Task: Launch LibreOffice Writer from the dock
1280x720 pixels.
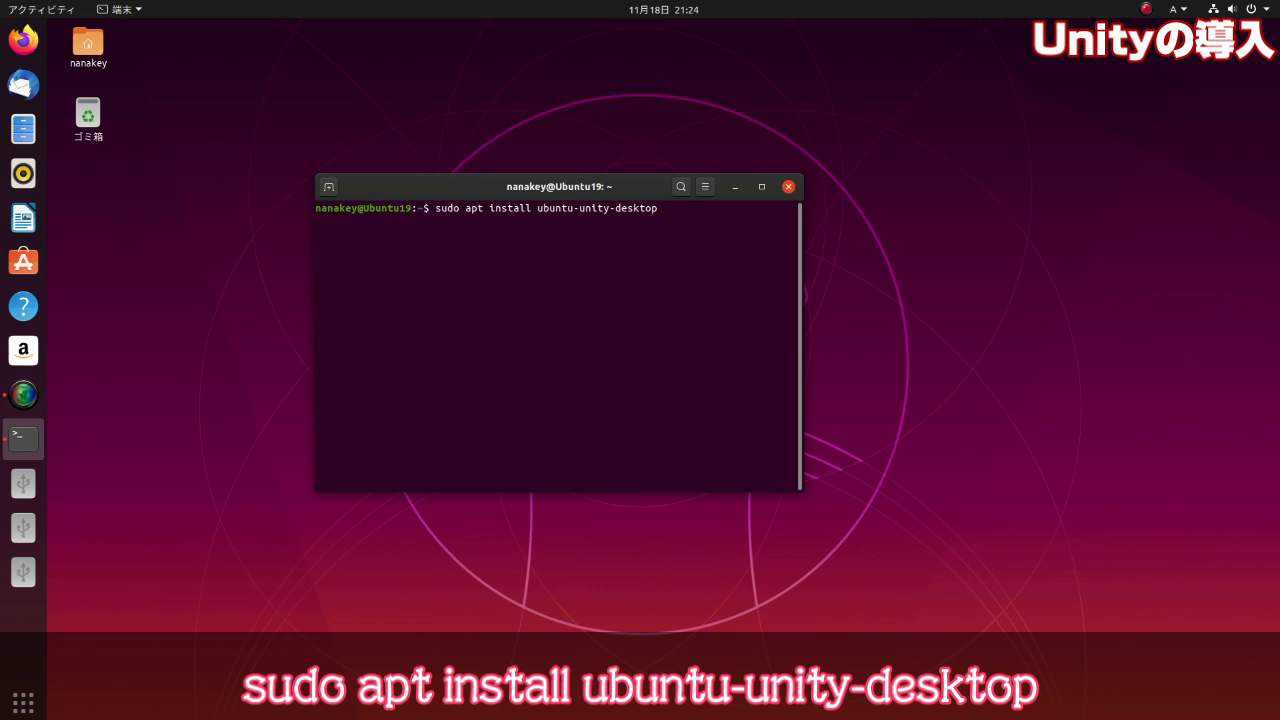Action: 24,217
